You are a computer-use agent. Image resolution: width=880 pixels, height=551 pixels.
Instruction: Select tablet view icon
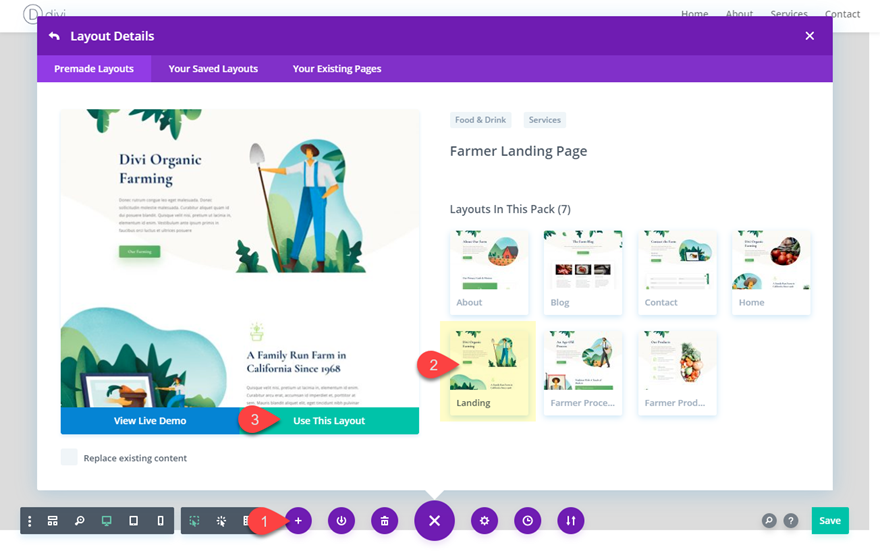click(x=134, y=521)
